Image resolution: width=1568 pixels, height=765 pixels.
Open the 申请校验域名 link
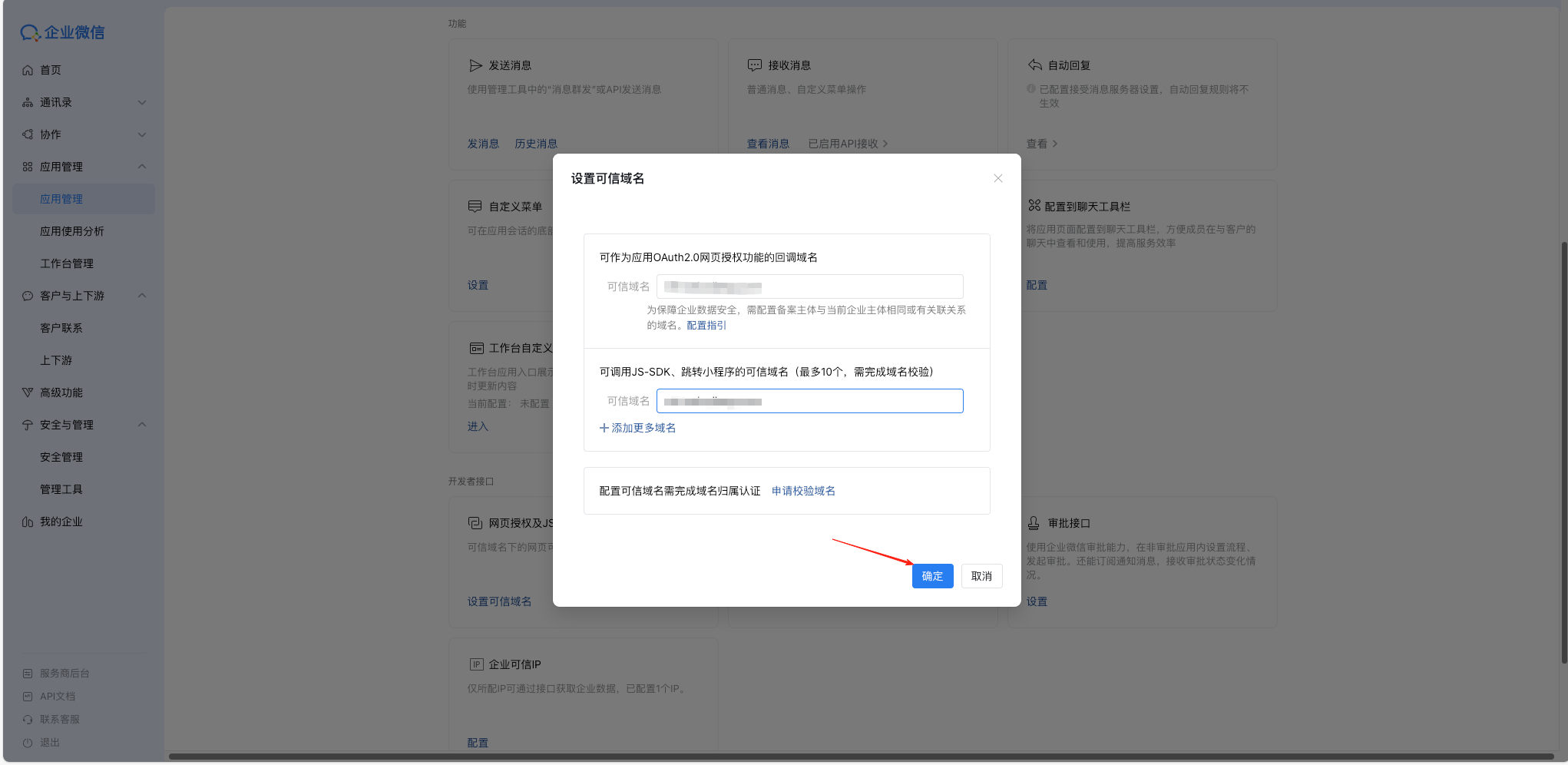[803, 491]
